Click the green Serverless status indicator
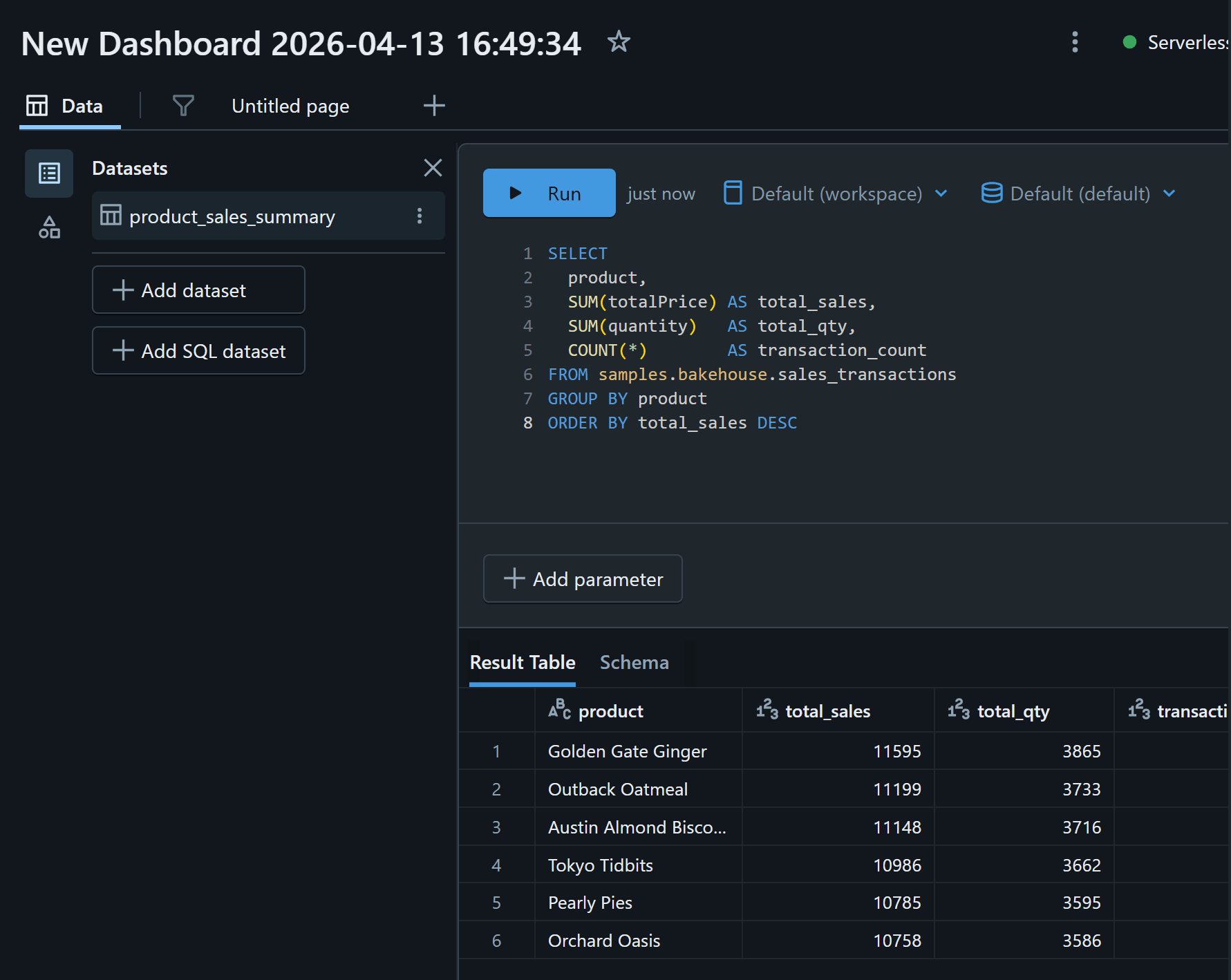The height and width of the screenshot is (980, 1231). pos(1129,42)
